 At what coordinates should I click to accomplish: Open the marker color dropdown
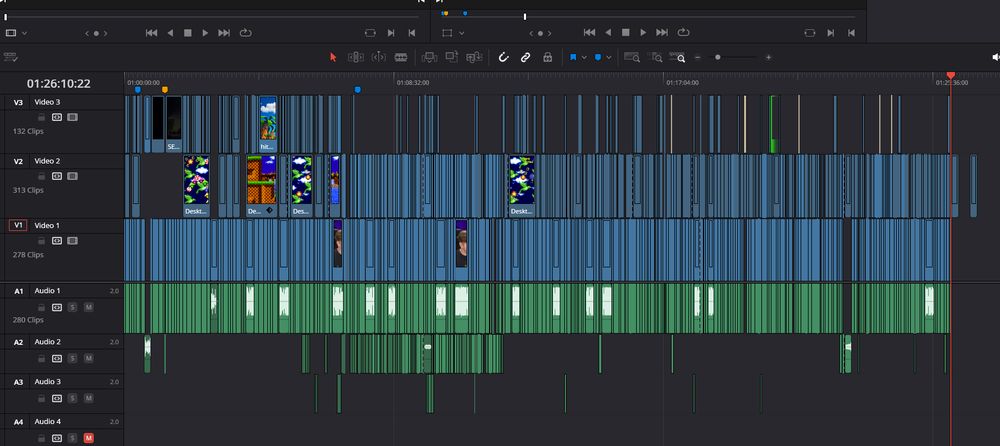(x=608, y=57)
